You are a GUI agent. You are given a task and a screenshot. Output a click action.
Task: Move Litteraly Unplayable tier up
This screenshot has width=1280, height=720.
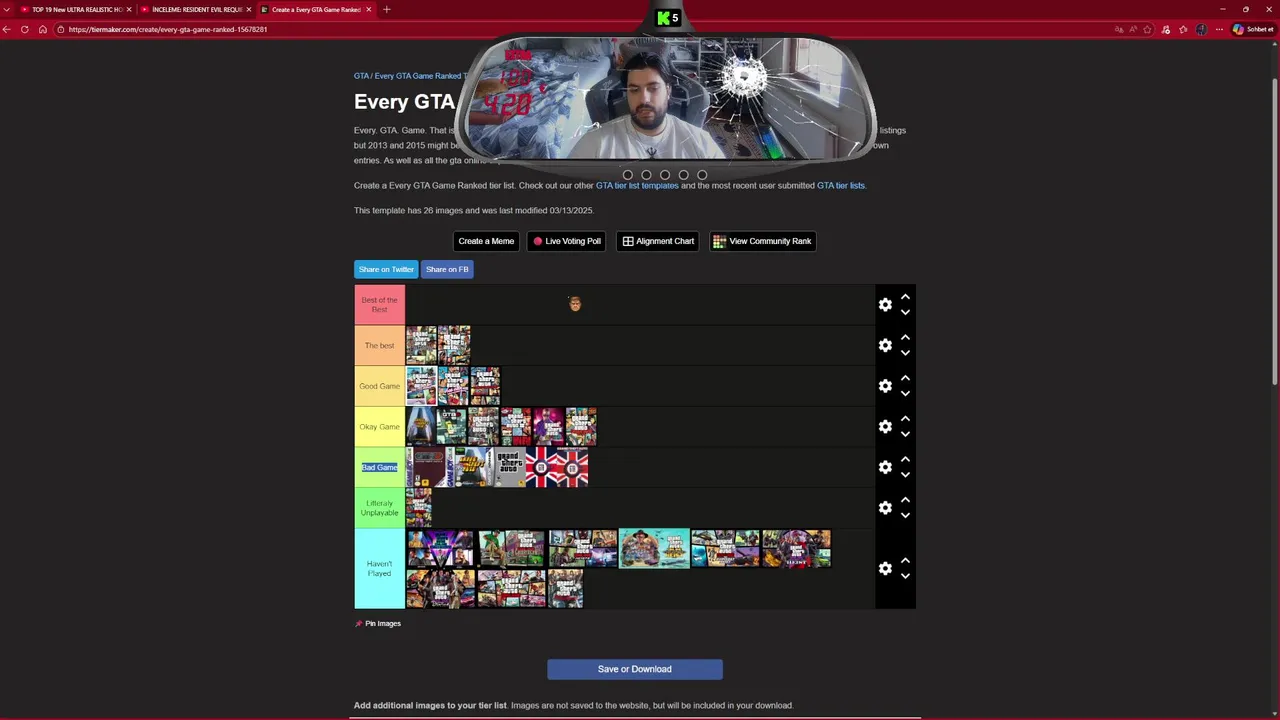point(905,500)
